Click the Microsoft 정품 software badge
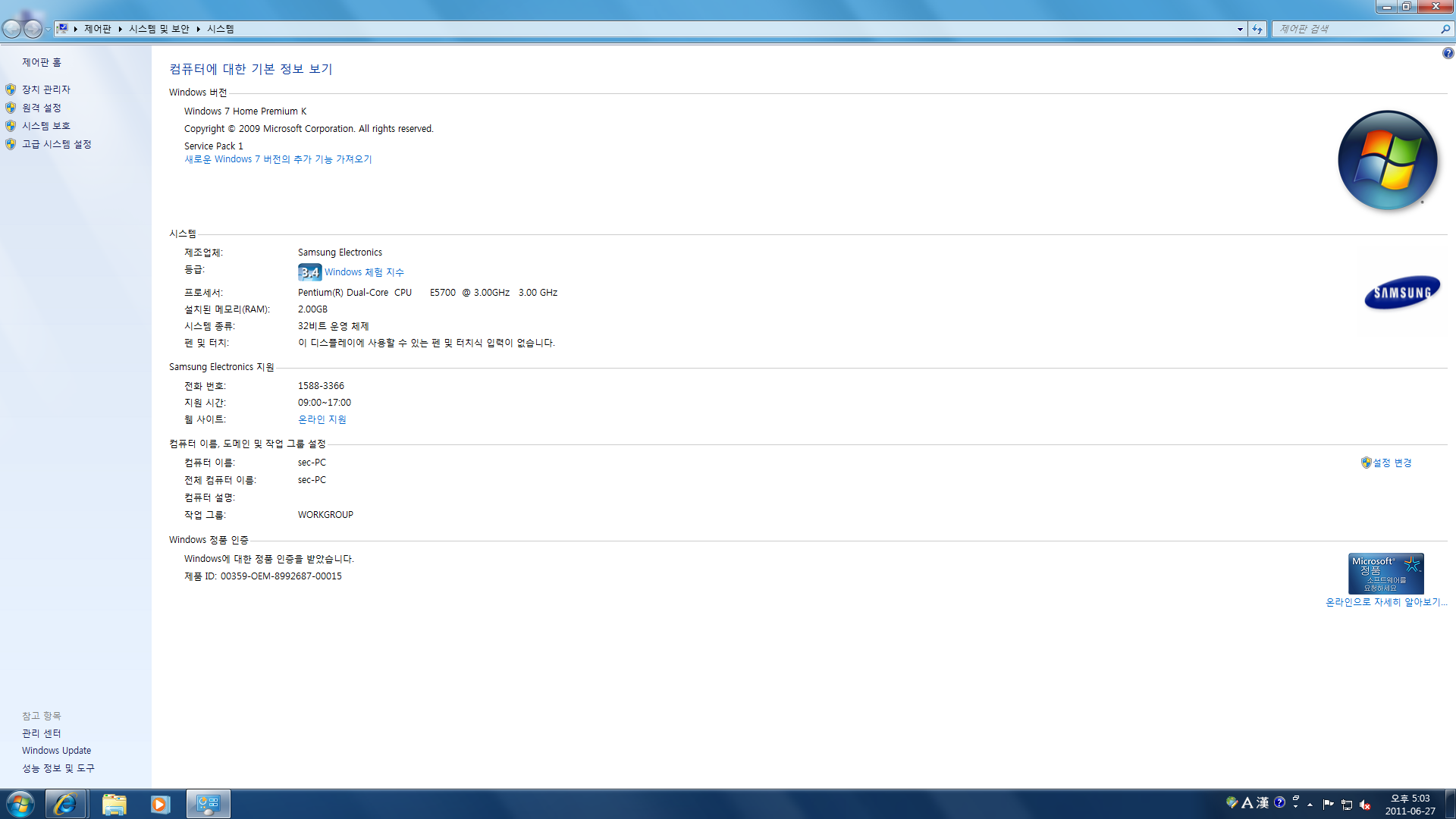This screenshot has height=819, width=1456. tap(1385, 573)
